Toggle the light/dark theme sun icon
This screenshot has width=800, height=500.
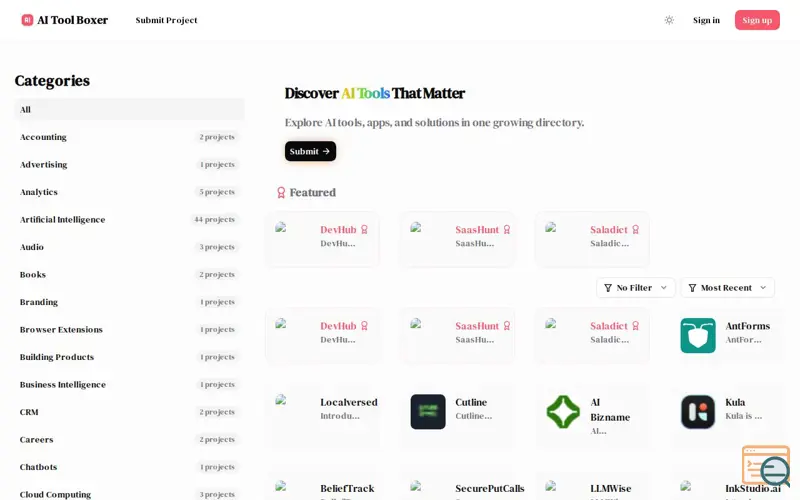click(669, 20)
